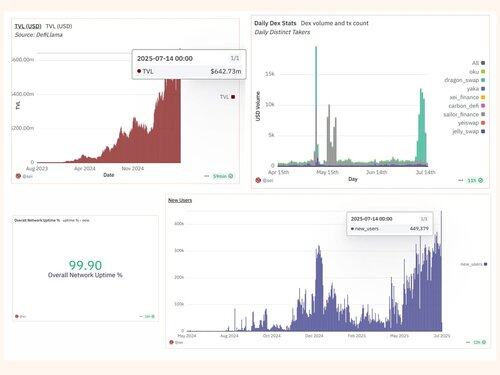This screenshot has width=500, height=375.
Task: Click the refresh check icon next to 11h
Action: pyautogui.click(x=480, y=180)
